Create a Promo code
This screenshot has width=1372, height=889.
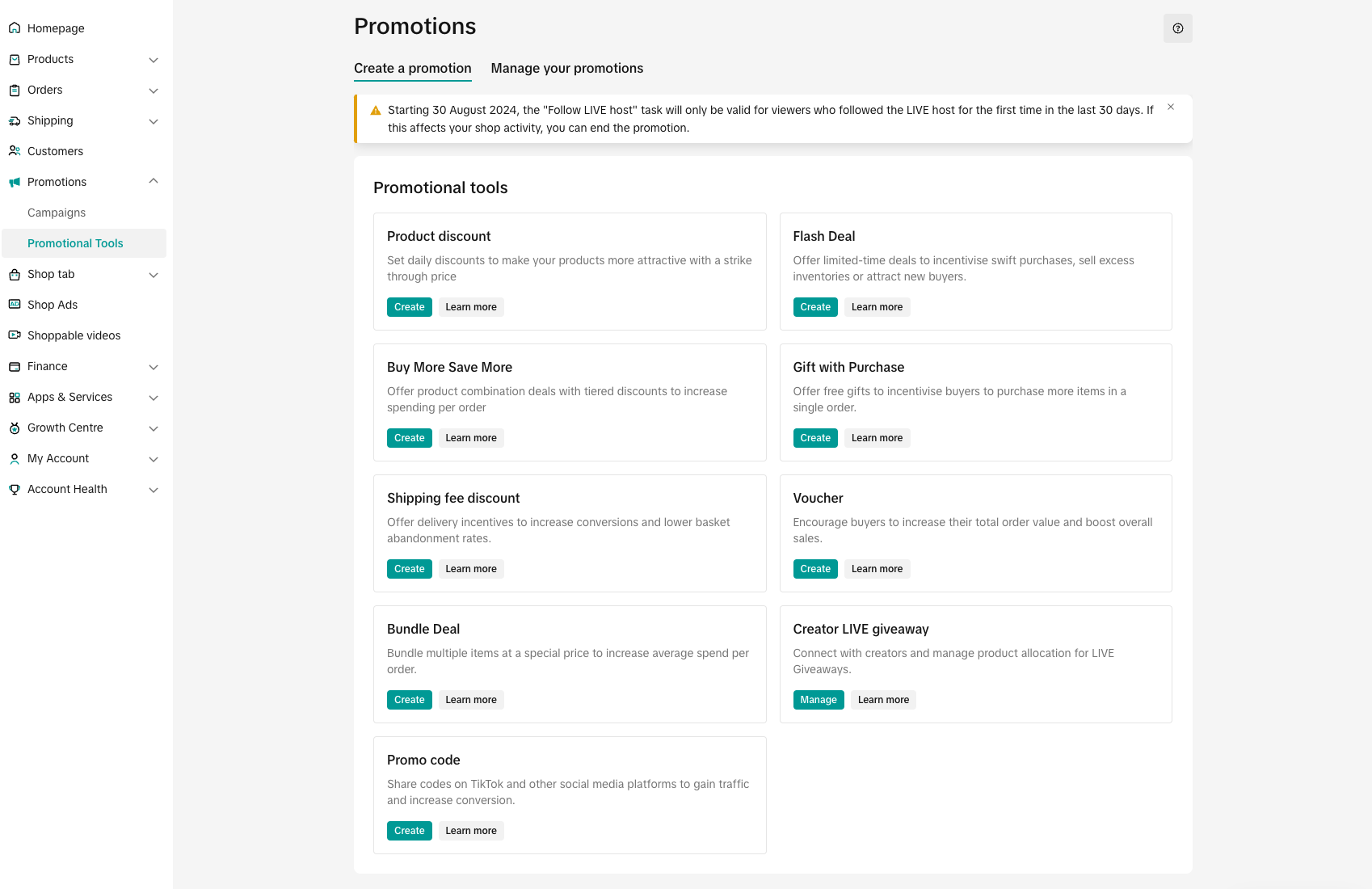pyautogui.click(x=410, y=831)
